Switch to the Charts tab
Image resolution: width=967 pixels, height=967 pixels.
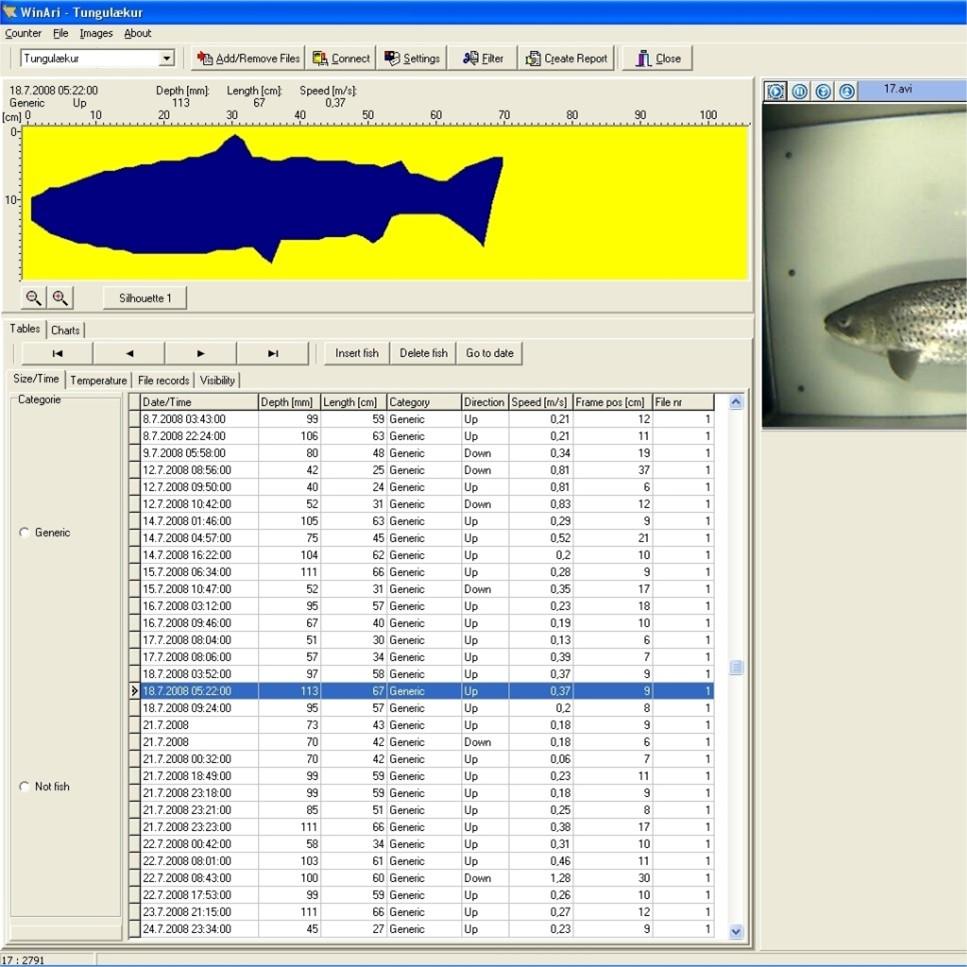[x=65, y=330]
